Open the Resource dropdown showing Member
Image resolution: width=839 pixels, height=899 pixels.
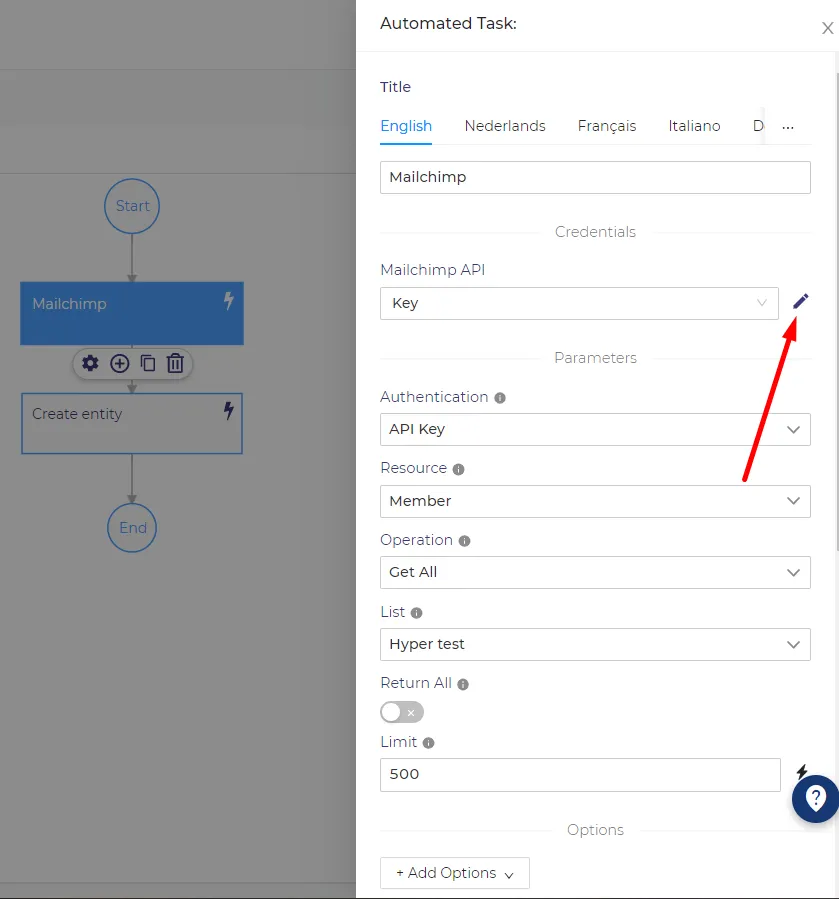pos(595,501)
